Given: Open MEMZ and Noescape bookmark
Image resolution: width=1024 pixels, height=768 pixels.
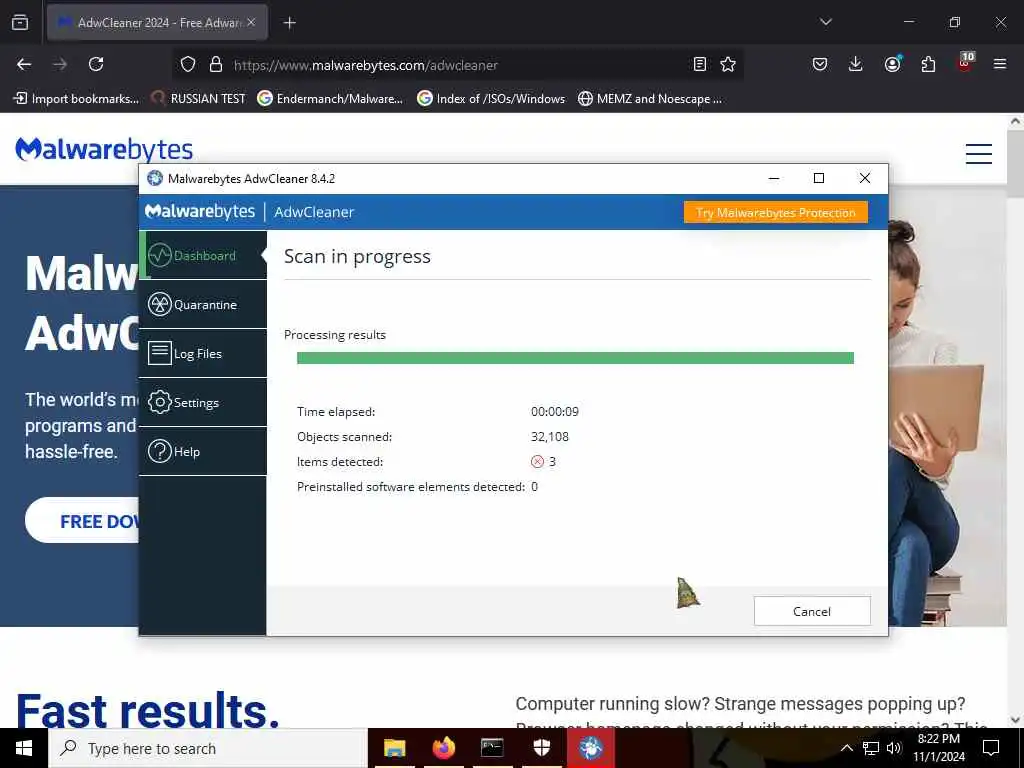Looking at the screenshot, I should tap(650, 99).
